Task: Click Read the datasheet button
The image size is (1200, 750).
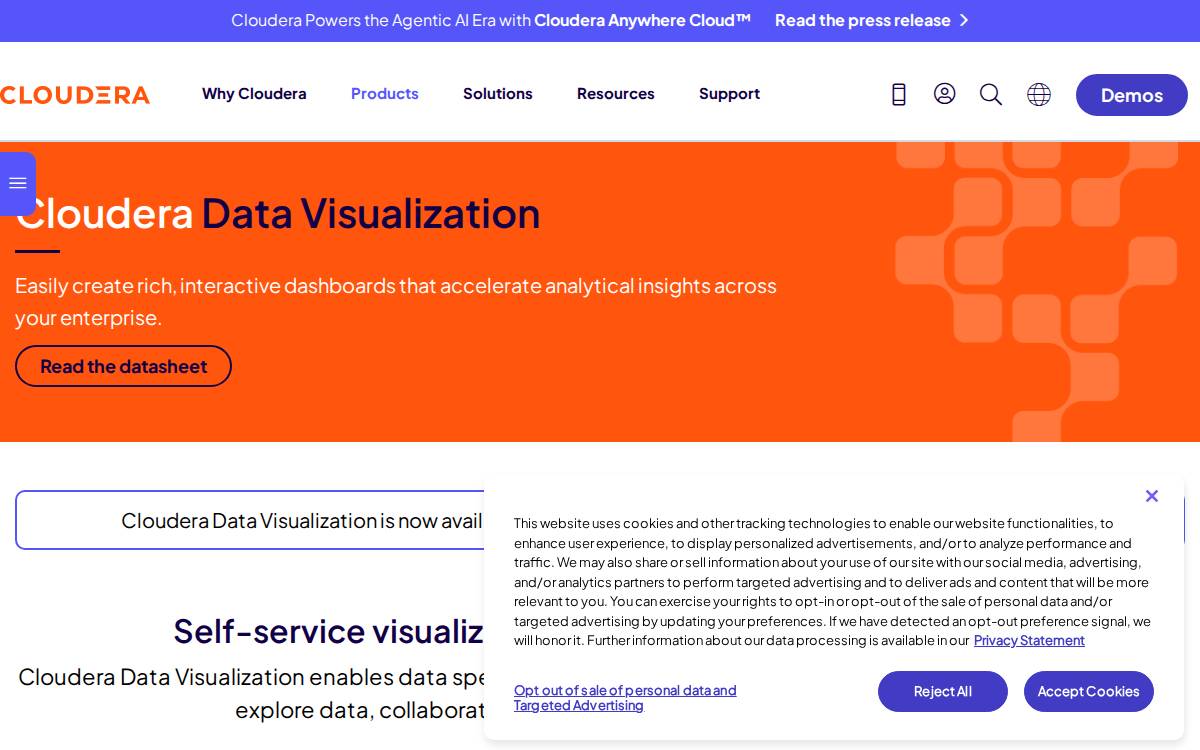Action: tap(123, 366)
